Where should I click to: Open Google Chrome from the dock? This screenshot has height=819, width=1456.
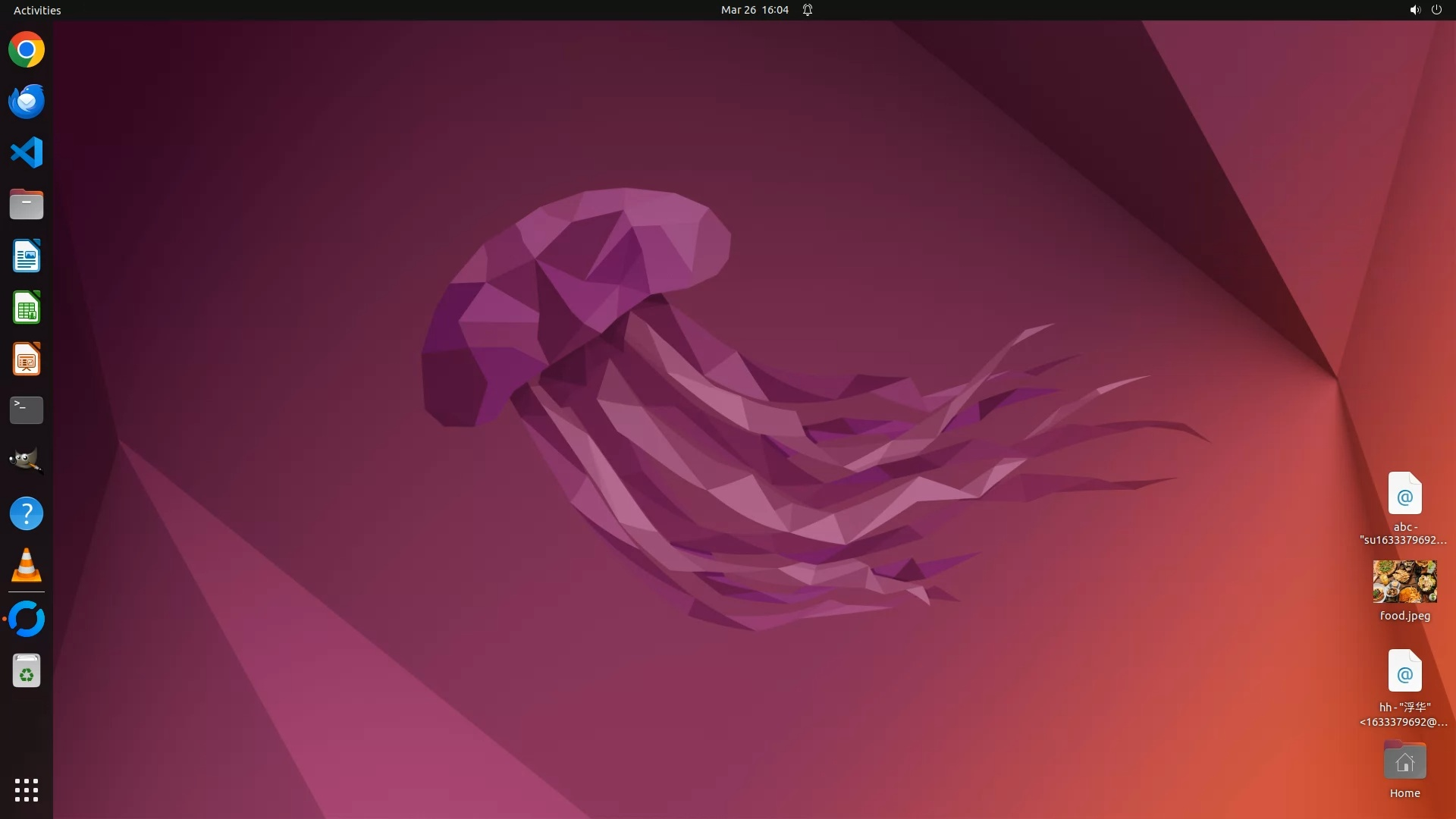27,50
